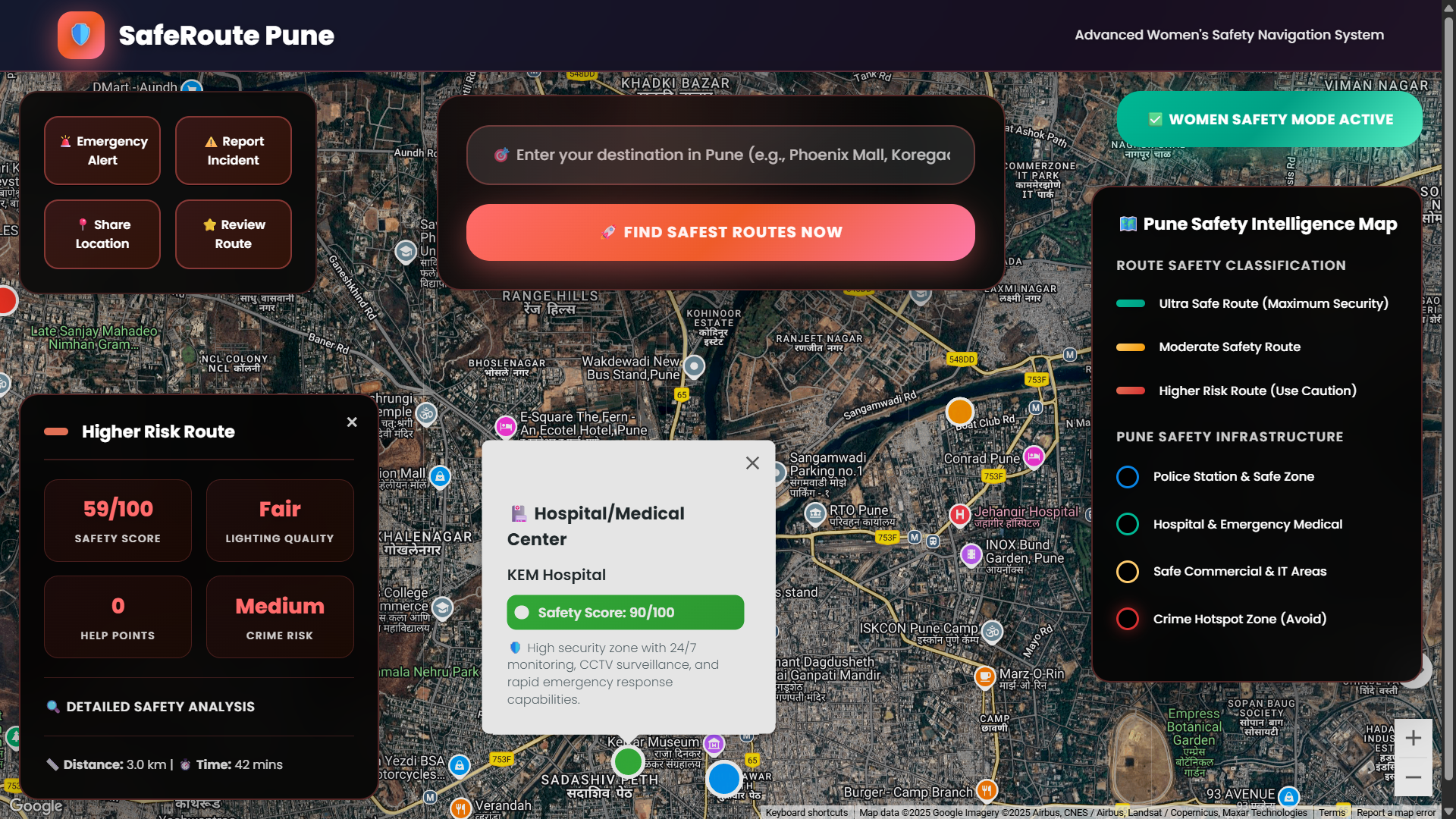Viewport: 1456px width, 819px height.
Task: Click the Ultra Safe Route green swatch
Action: tap(1130, 303)
